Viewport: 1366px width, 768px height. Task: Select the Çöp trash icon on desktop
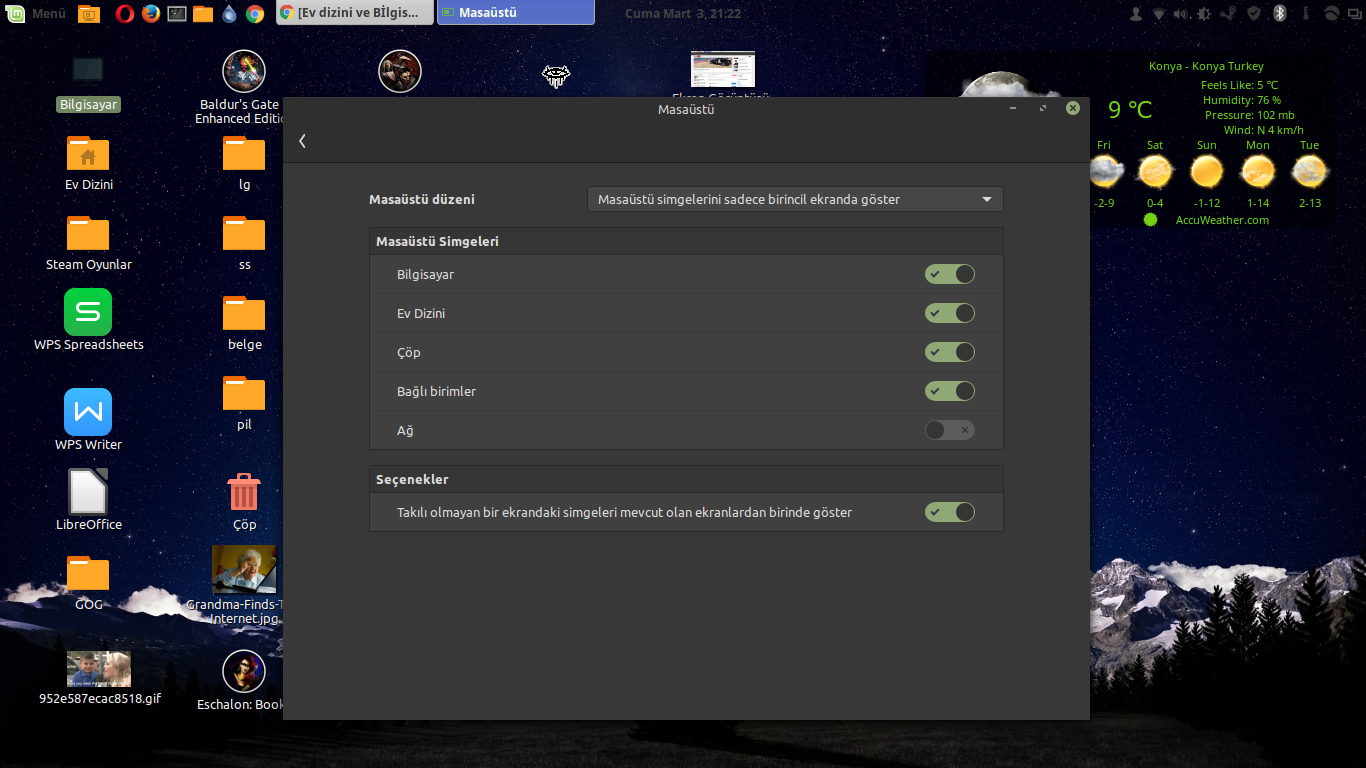pyautogui.click(x=244, y=502)
